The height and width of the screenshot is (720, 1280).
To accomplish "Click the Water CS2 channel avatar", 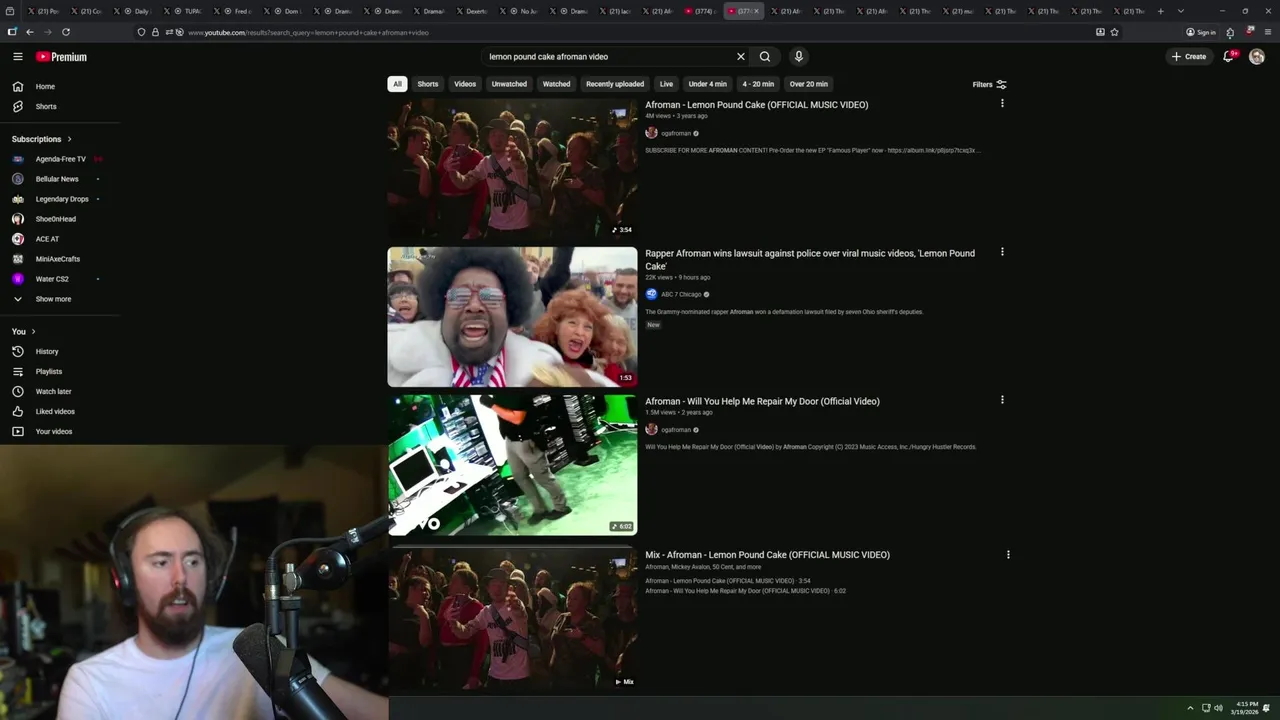I will tap(17, 279).
